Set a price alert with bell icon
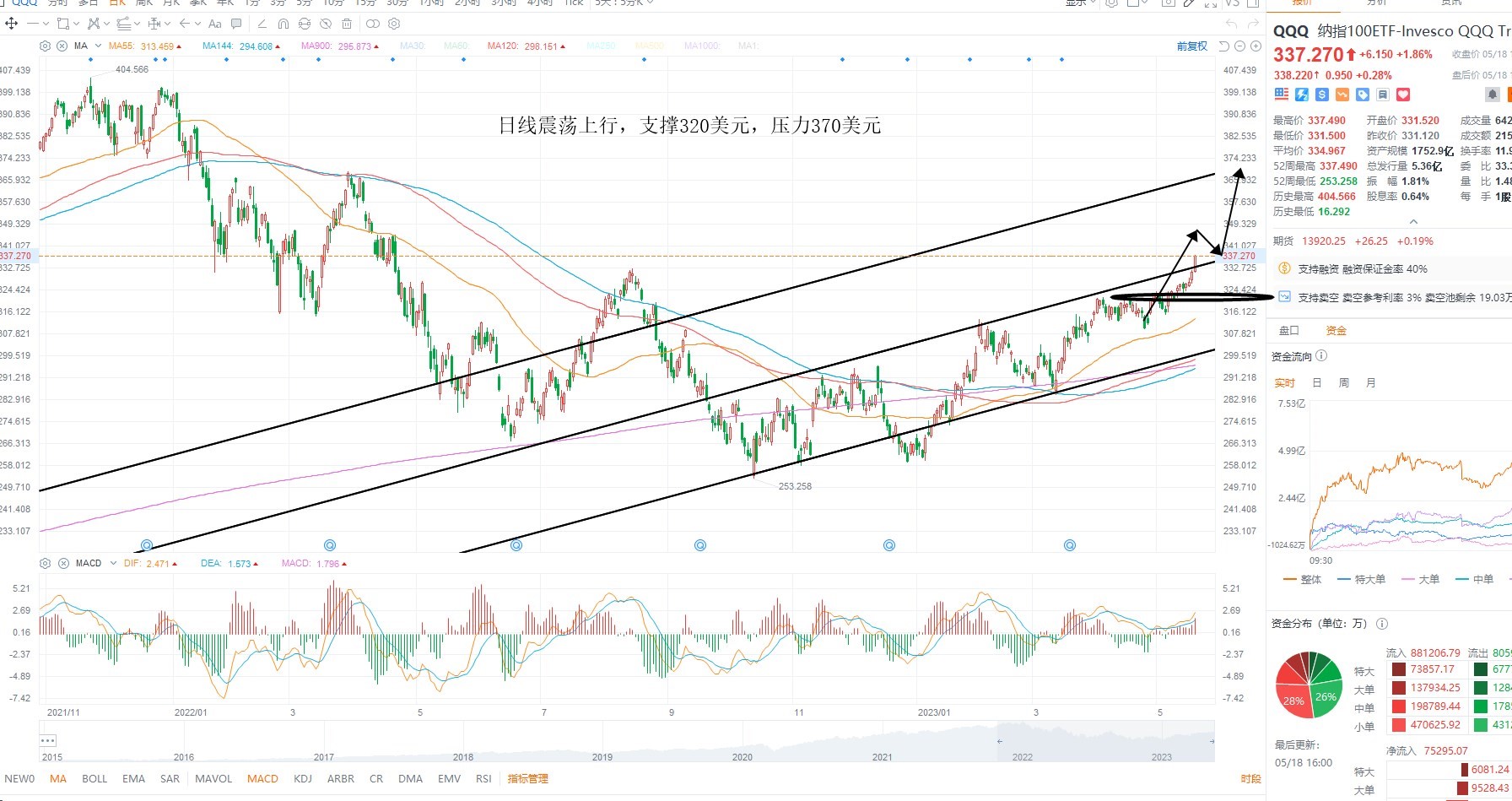Screen dimensions: 1512x801 (1493, 95)
